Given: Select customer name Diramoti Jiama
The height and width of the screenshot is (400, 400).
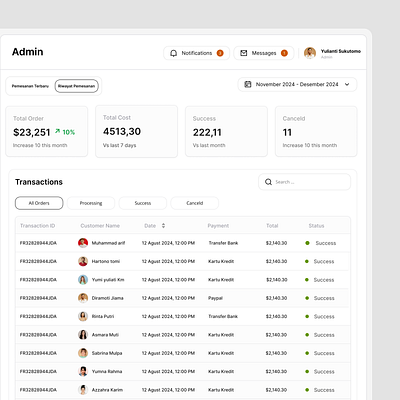Looking at the screenshot, I should pyautogui.click(x=107, y=298).
